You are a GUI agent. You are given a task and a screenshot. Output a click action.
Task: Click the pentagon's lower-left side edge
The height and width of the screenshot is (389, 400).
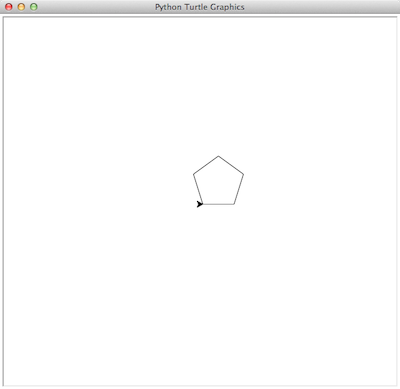coord(198,189)
